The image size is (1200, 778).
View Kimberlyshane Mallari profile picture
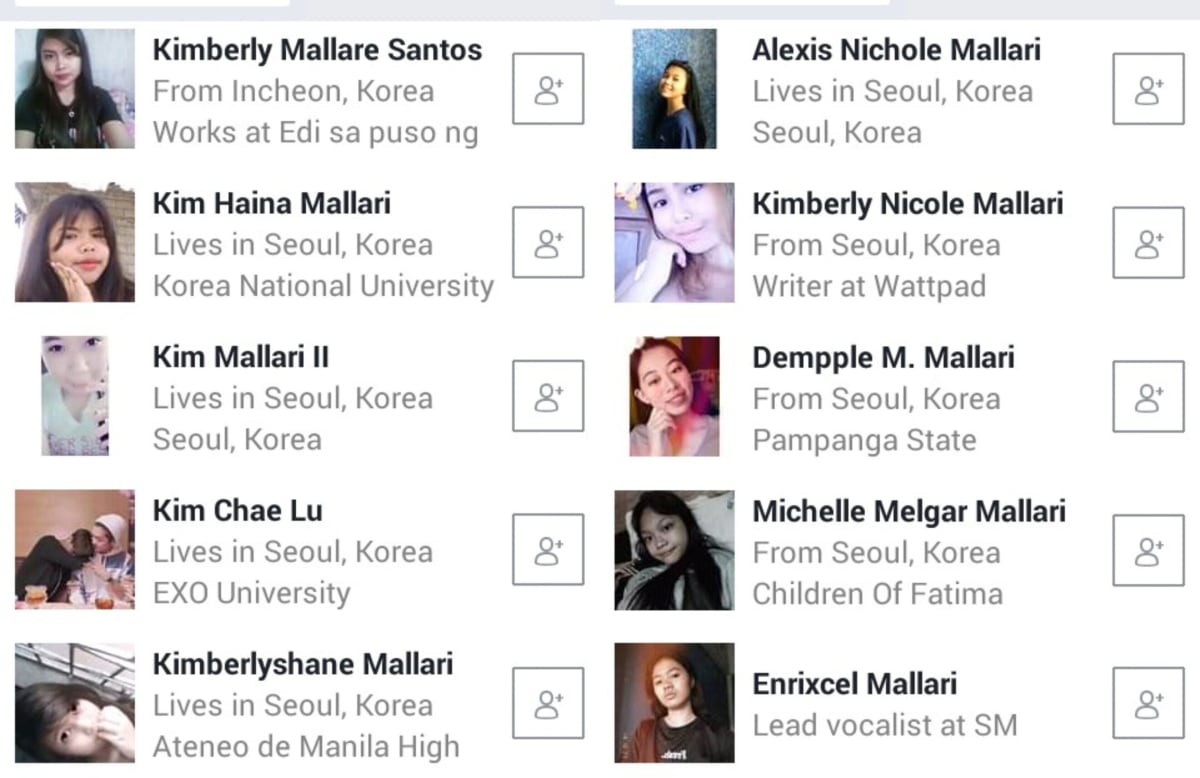[x=74, y=703]
